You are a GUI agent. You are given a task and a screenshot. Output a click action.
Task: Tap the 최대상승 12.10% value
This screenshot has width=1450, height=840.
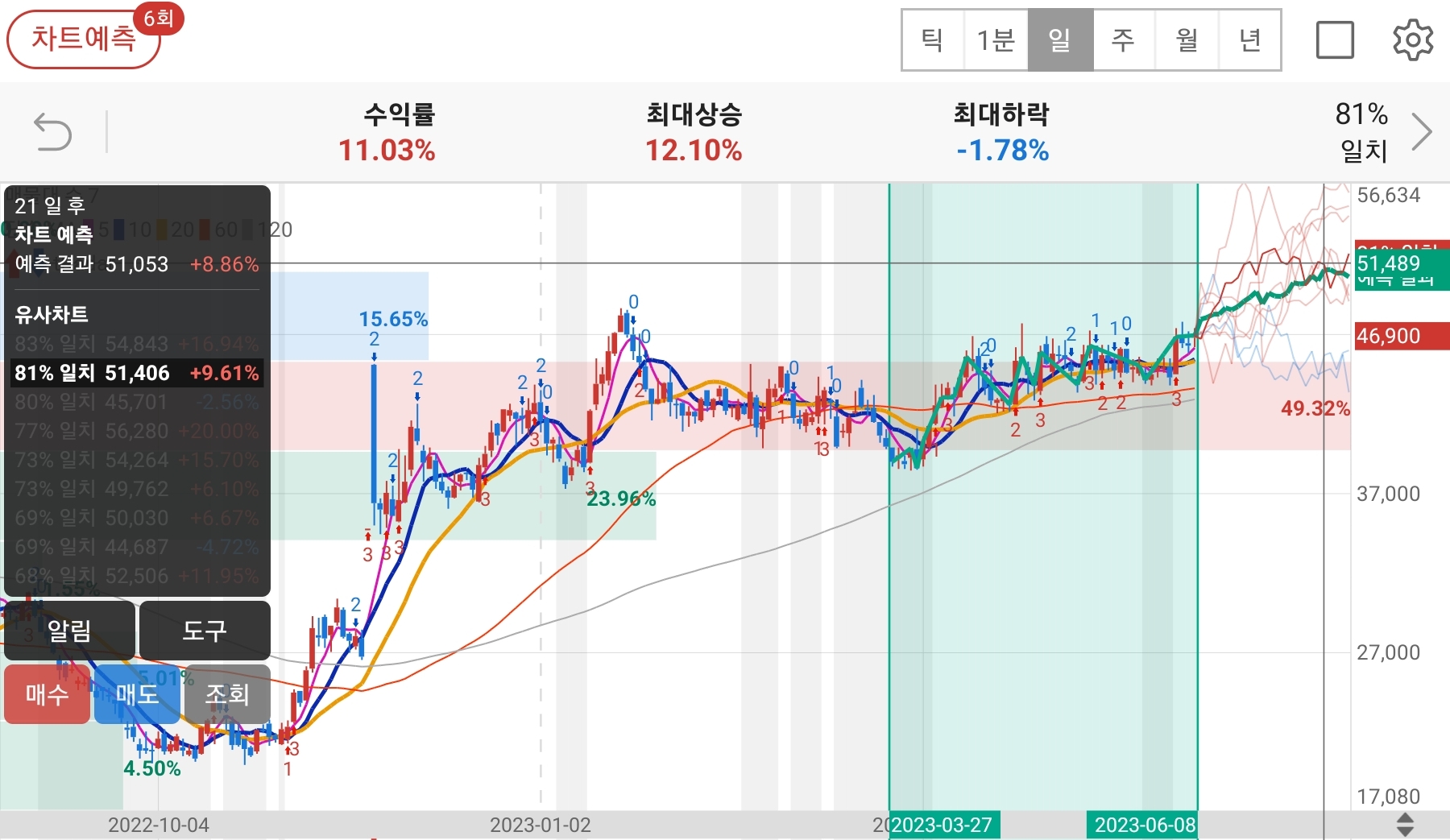[x=694, y=151]
